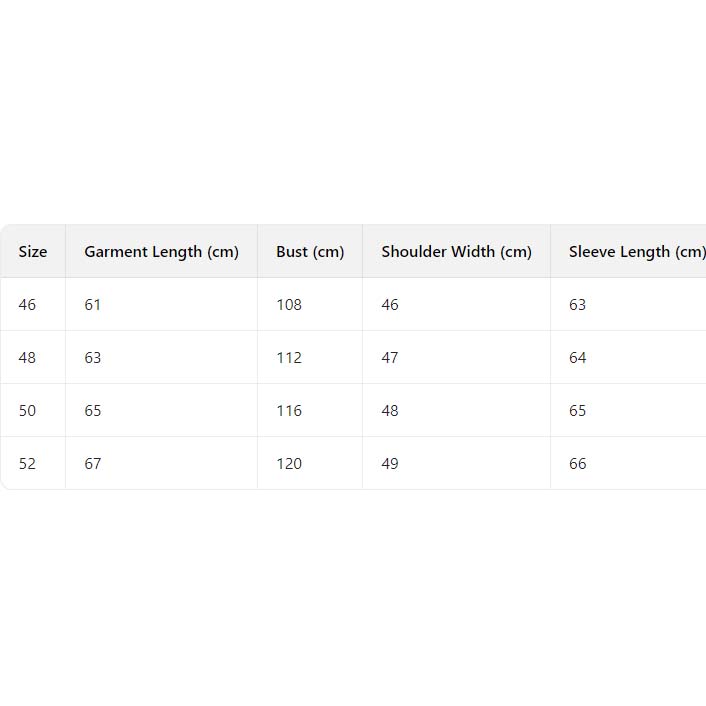The image size is (706, 706).
Task: Select size 48 in the Size column
Action: 27,358
